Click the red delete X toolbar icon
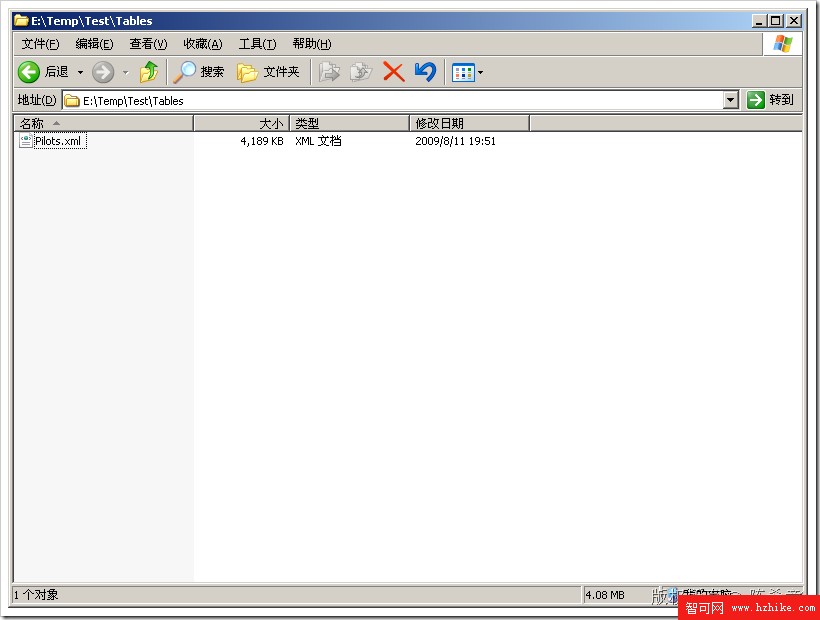Screen dimensions: 820x620 click(394, 71)
